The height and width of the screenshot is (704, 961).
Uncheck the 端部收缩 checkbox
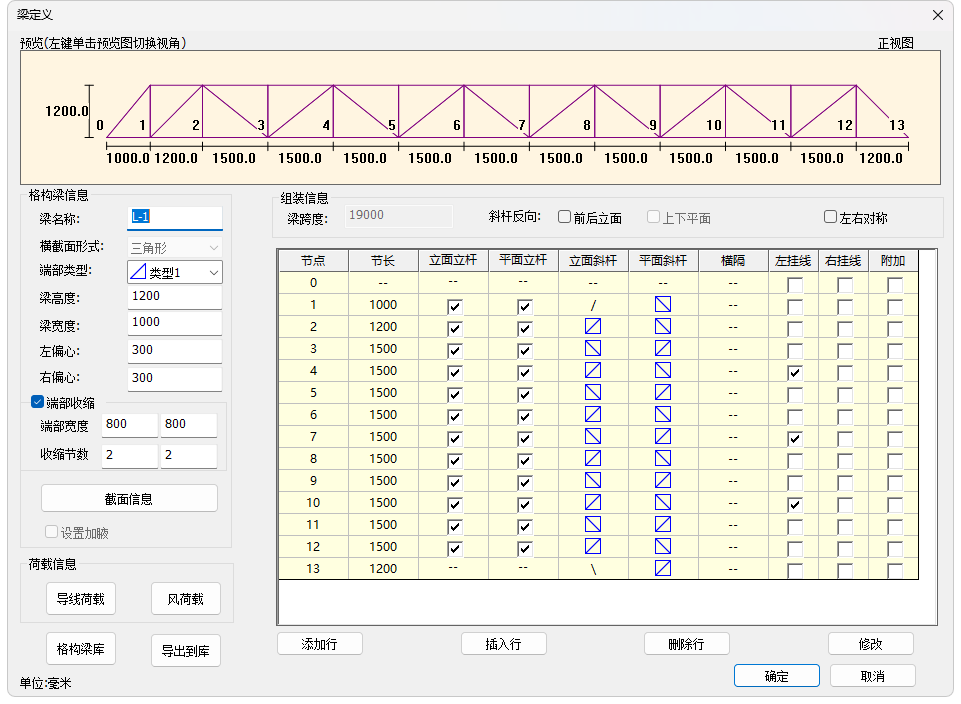tap(38, 402)
